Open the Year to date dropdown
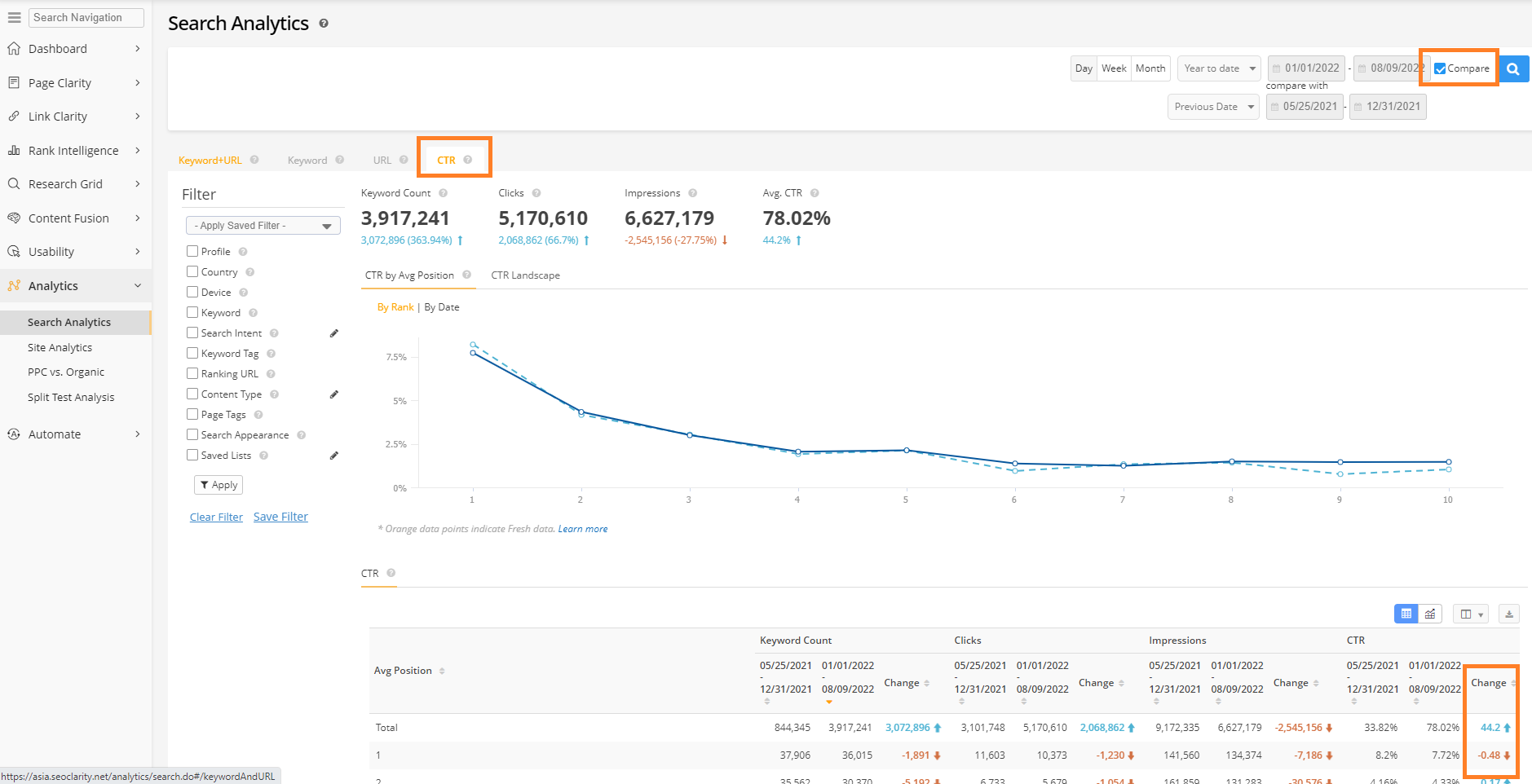 [x=1219, y=68]
